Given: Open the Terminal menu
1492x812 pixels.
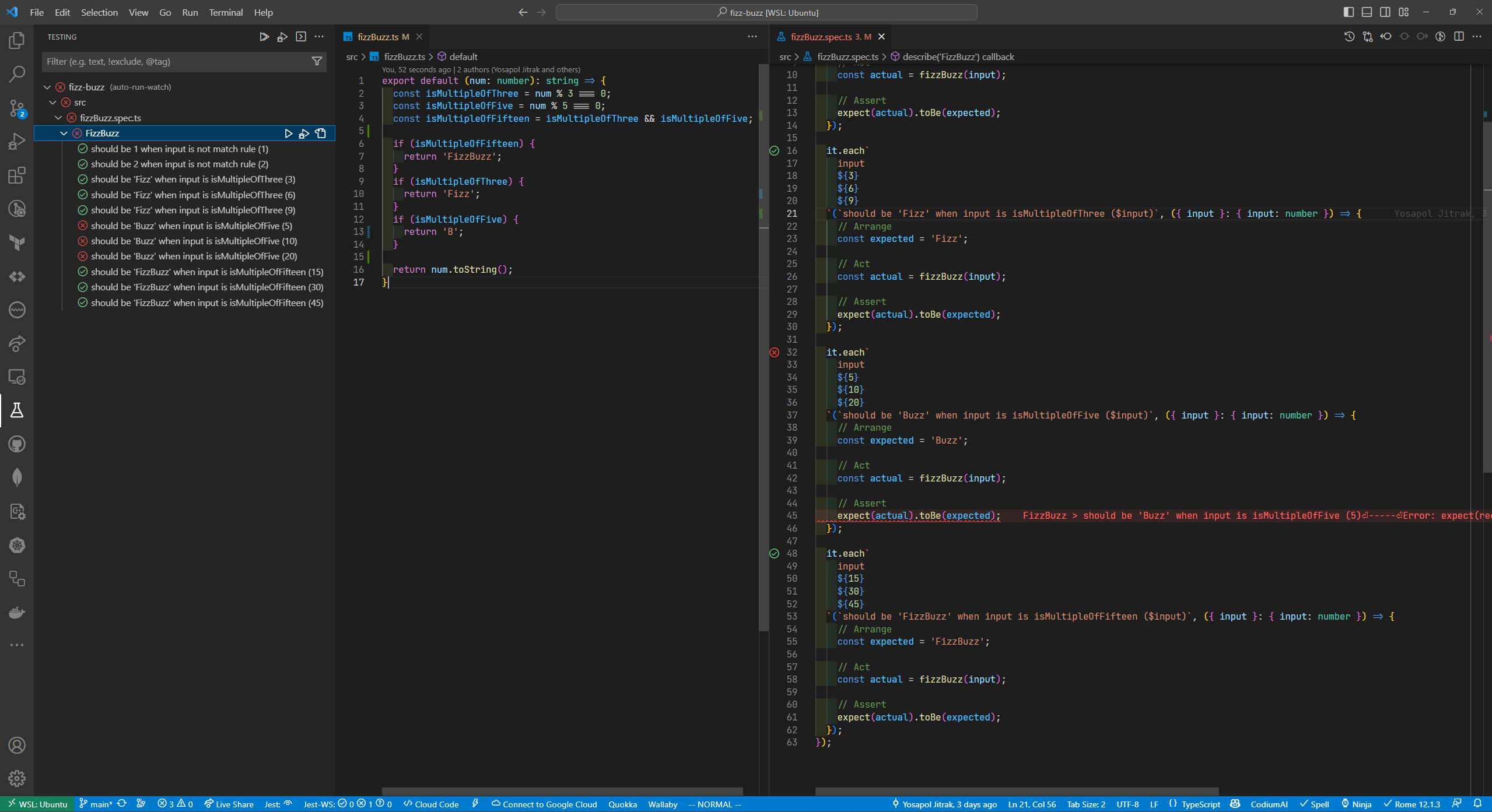Looking at the screenshot, I should [226, 12].
